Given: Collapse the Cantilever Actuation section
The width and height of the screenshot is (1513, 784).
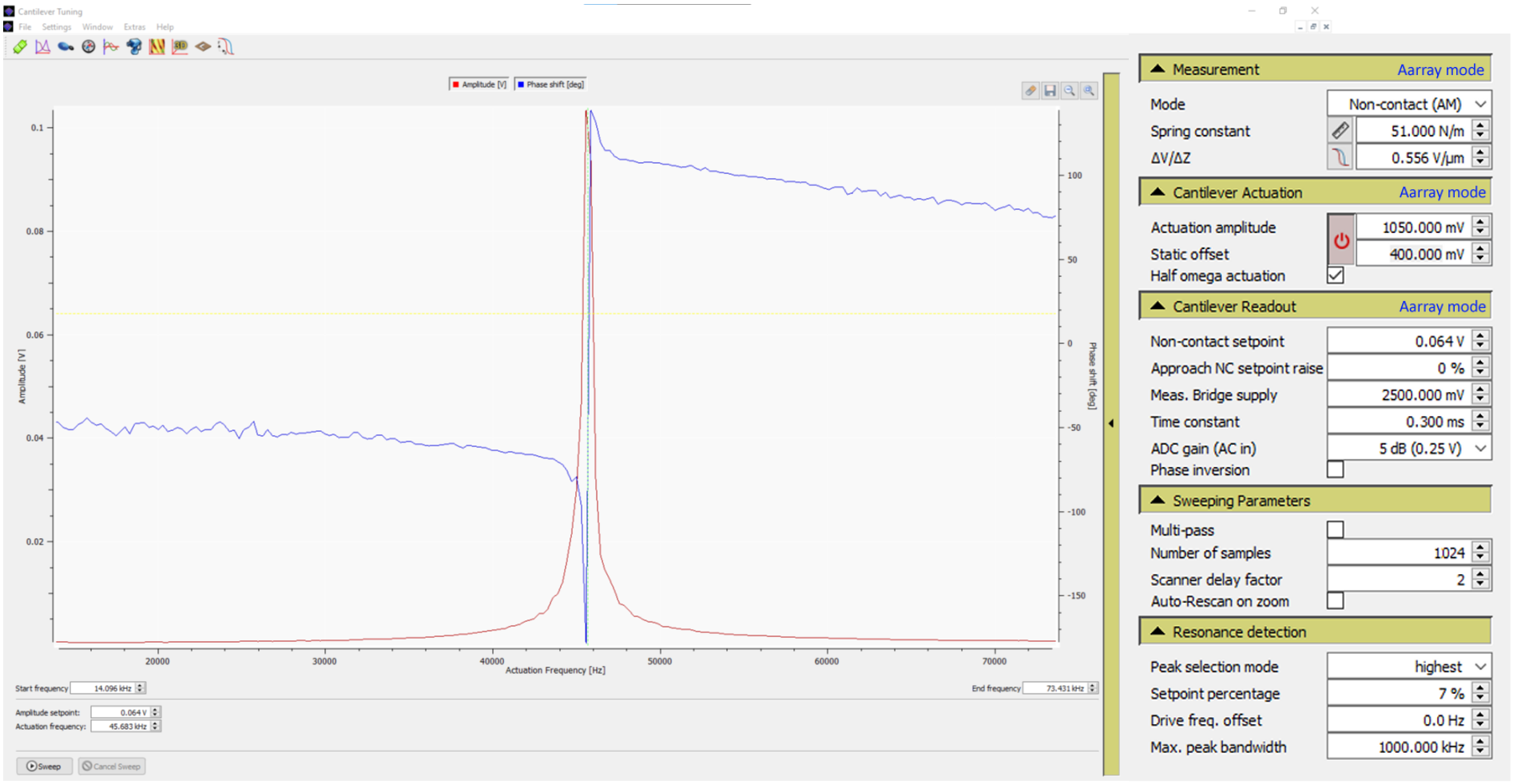Looking at the screenshot, I should tap(1158, 192).
